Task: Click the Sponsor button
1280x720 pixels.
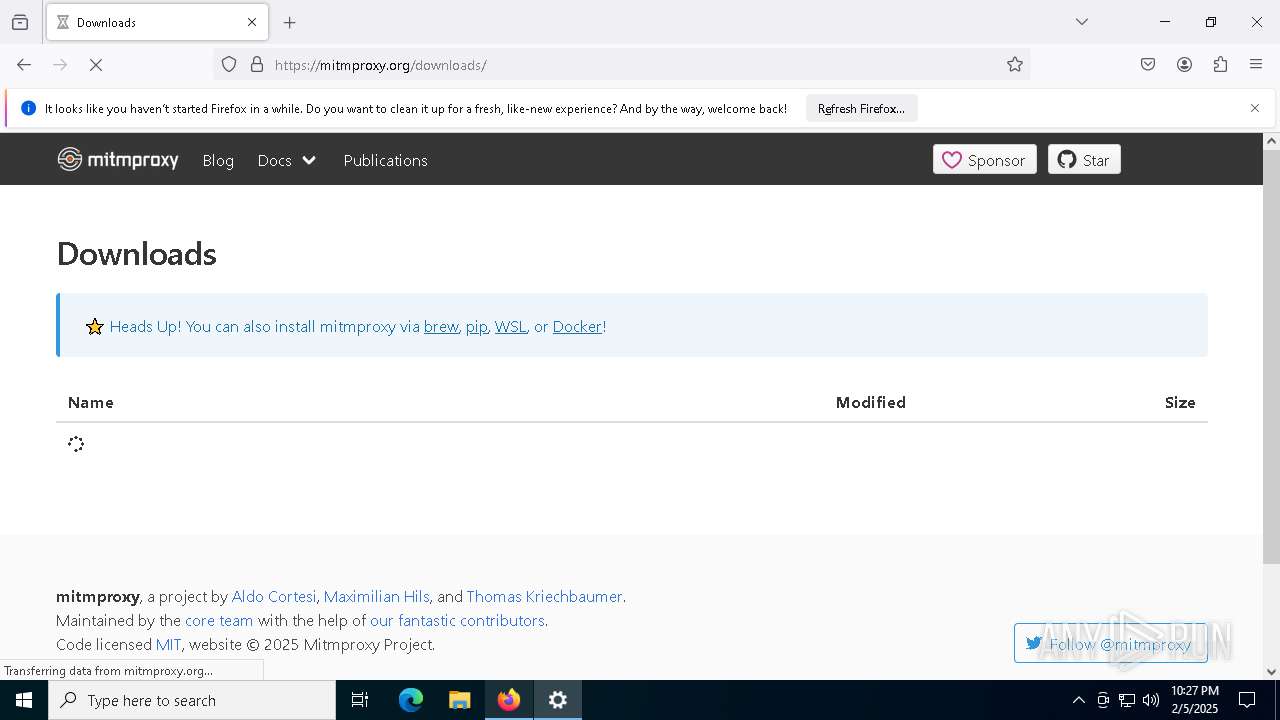Action: coord(984,160)
